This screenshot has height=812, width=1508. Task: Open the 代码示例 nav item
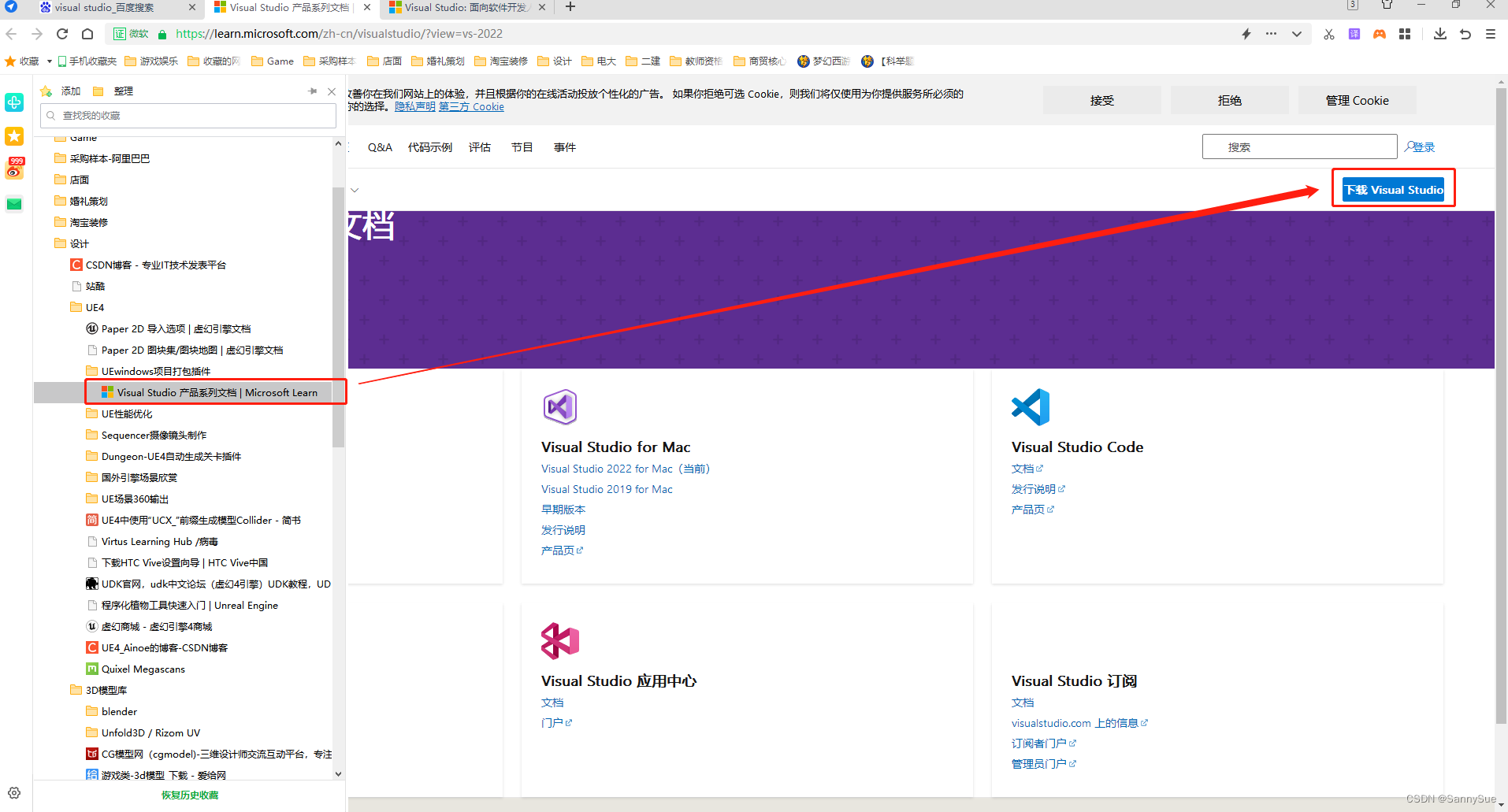pos(430,147)
